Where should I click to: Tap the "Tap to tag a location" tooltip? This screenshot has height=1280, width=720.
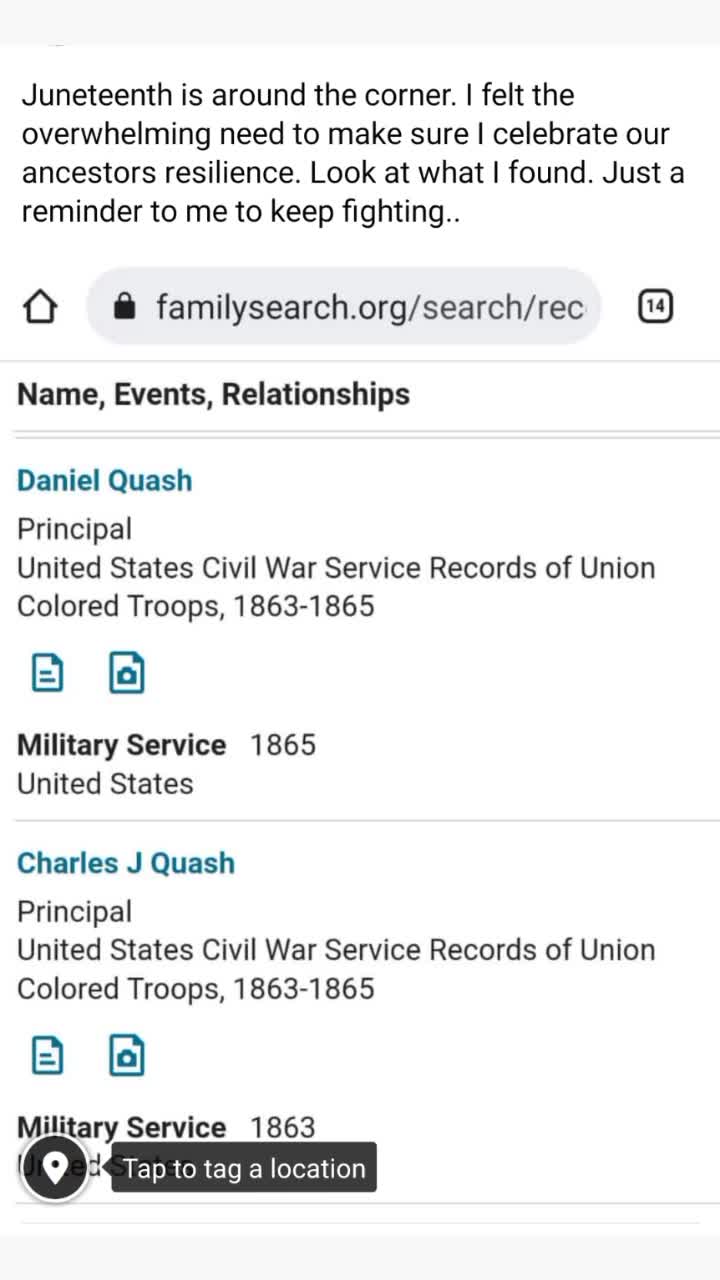[244, 1168]
